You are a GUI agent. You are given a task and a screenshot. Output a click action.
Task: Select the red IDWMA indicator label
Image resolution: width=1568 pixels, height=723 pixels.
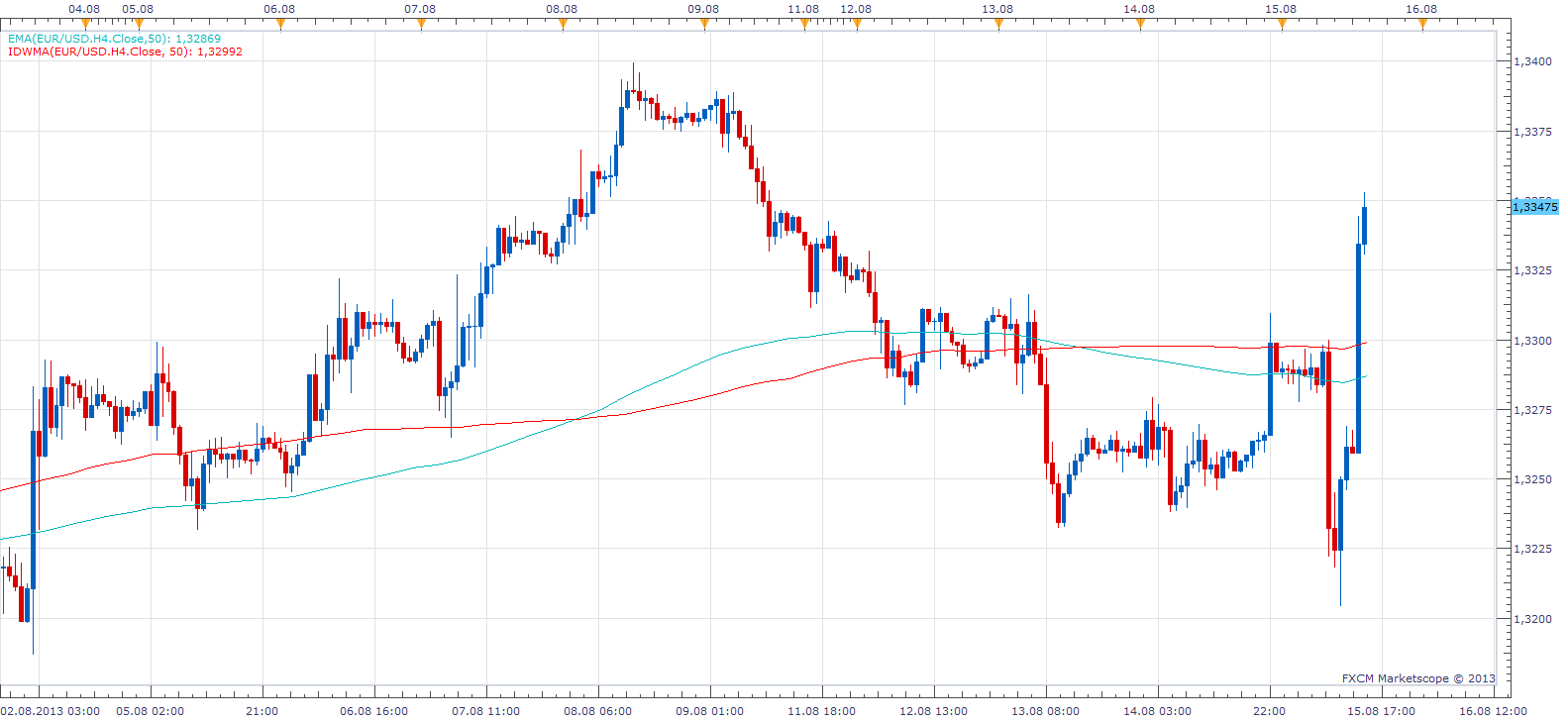coord(125,52)
